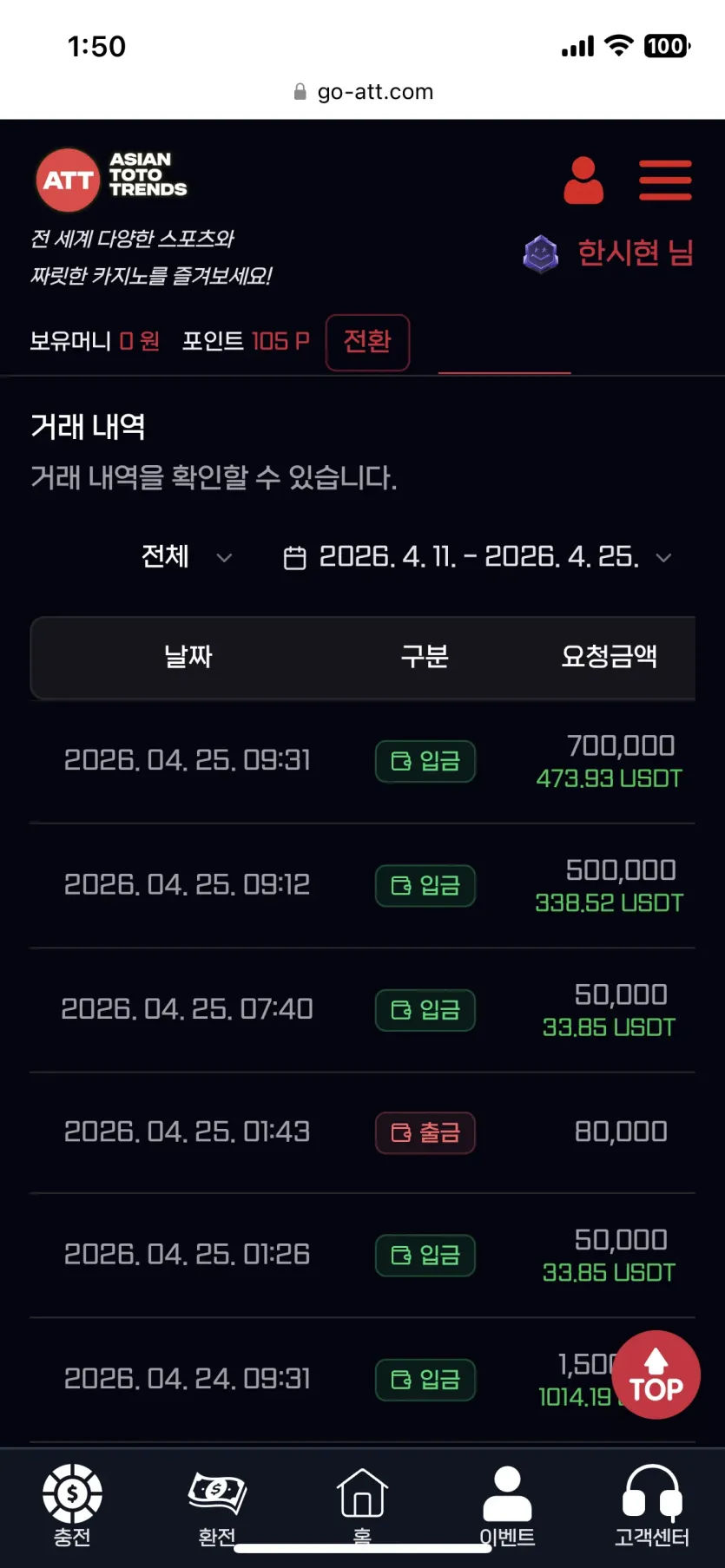Tap the go-att.com address bar
725x1568 pixels.
(x=363, y=92)
